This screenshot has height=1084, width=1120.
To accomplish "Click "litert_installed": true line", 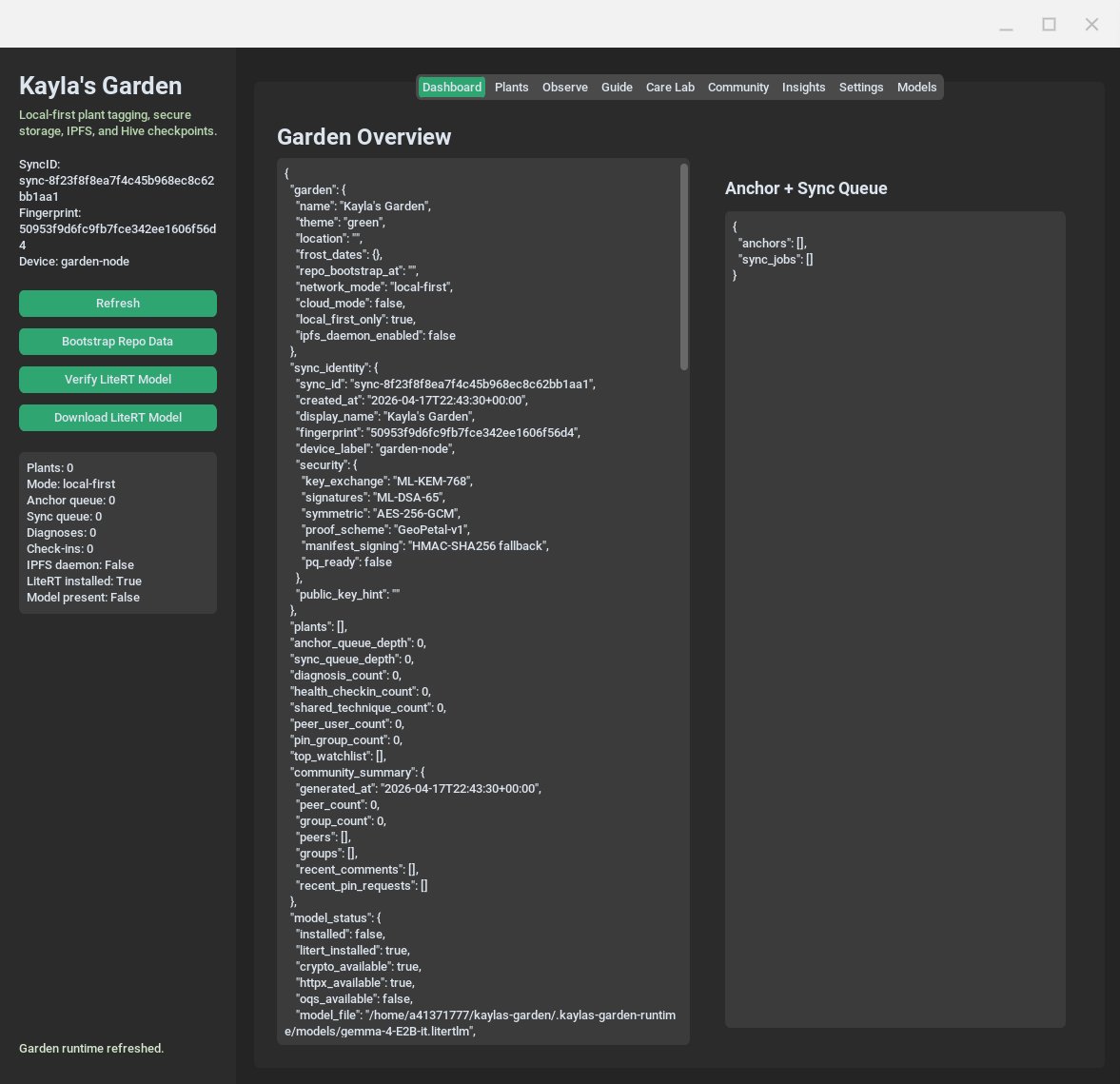I will 353,951.
